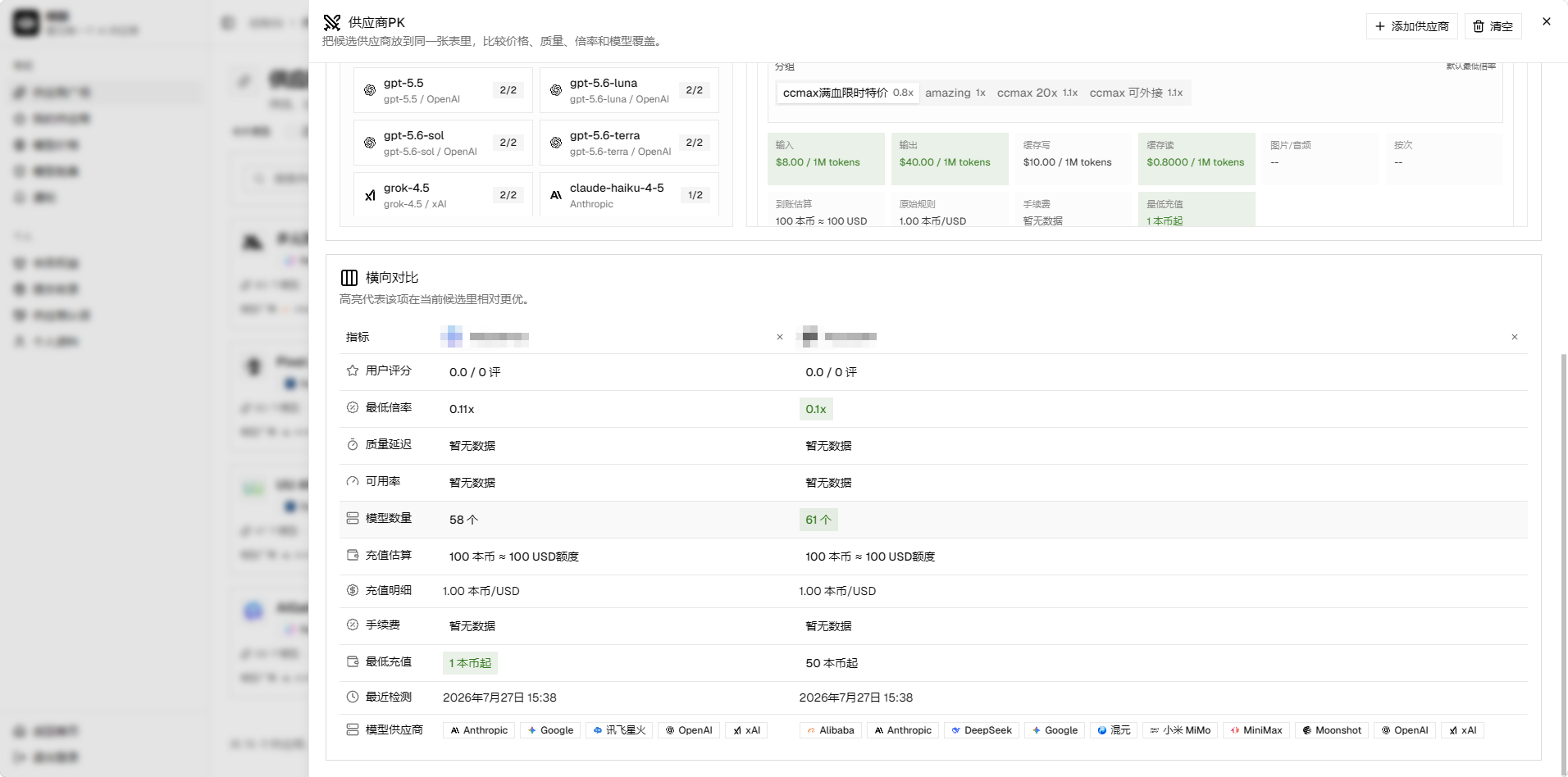
Task: Click second supplier's xAI tag
Action: click(x=1462, y=730)
